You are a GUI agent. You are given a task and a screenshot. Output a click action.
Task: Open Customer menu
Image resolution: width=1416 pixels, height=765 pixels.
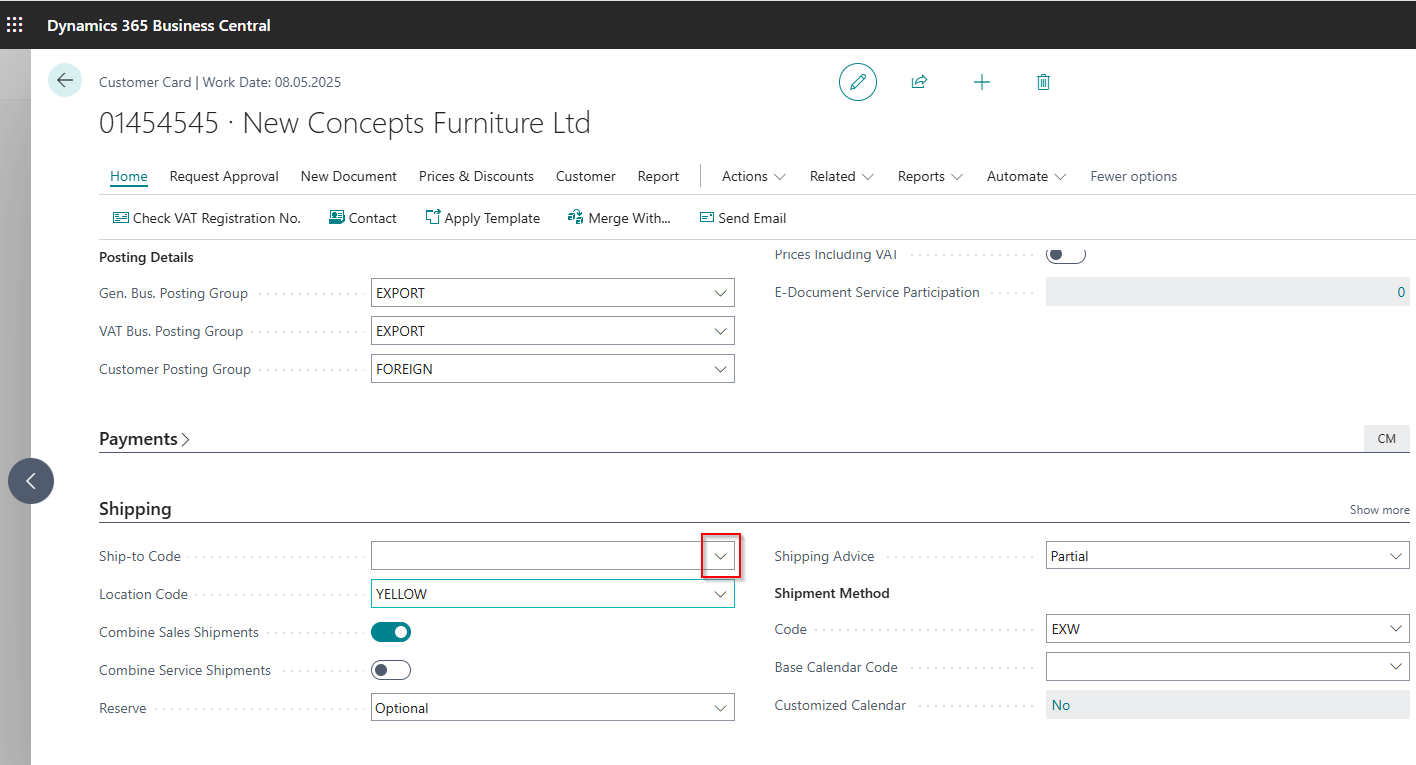(586, 176)
